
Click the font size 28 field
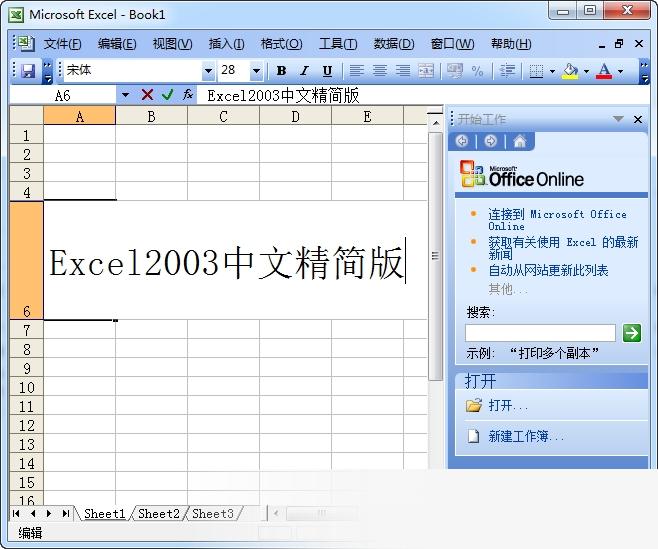[233, 71]
